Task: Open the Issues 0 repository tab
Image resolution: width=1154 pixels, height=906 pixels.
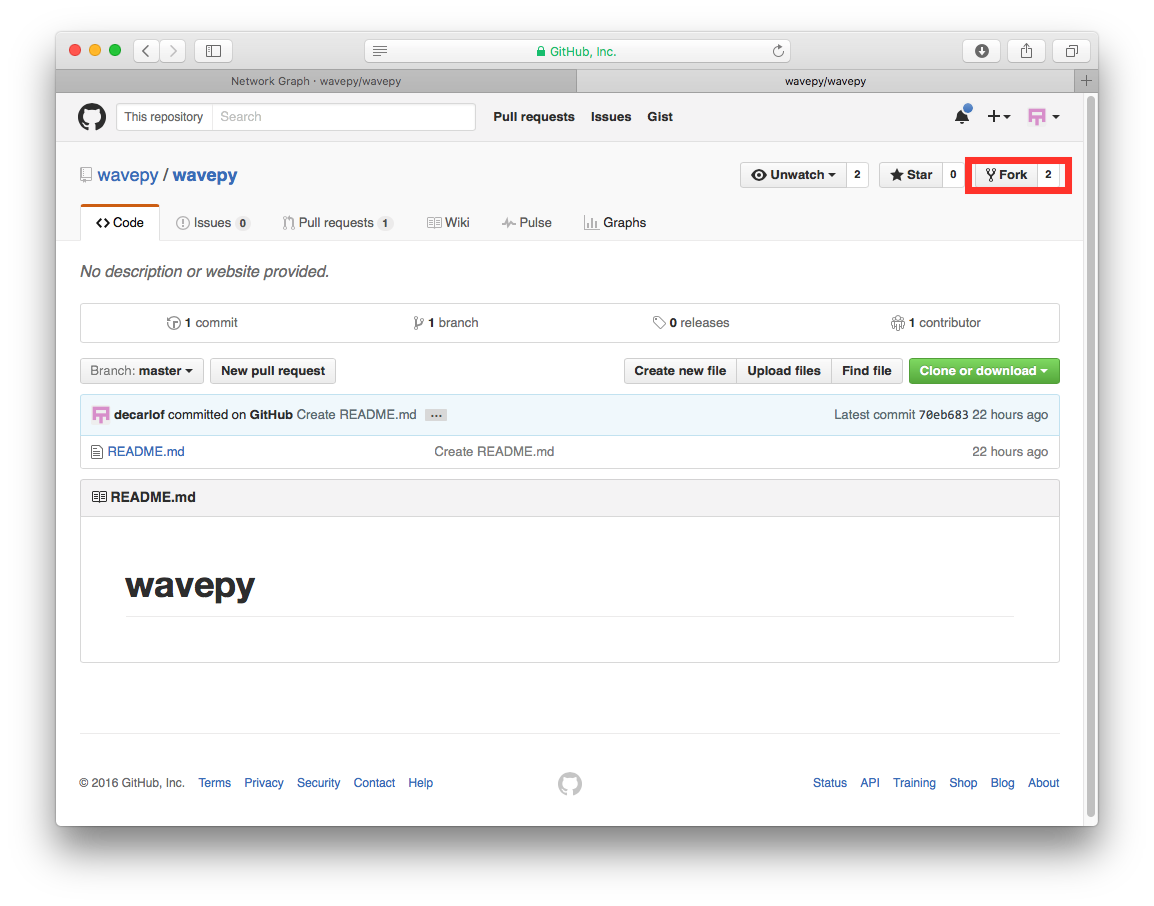Action: click(x=213, y=222)
